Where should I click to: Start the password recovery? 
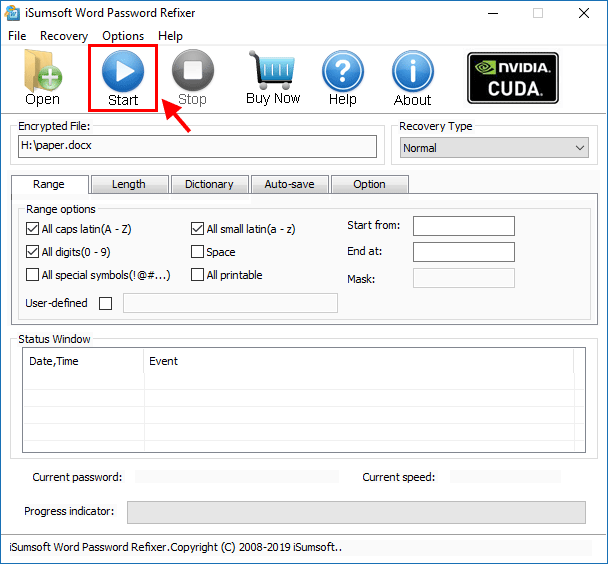coord(123,78)
